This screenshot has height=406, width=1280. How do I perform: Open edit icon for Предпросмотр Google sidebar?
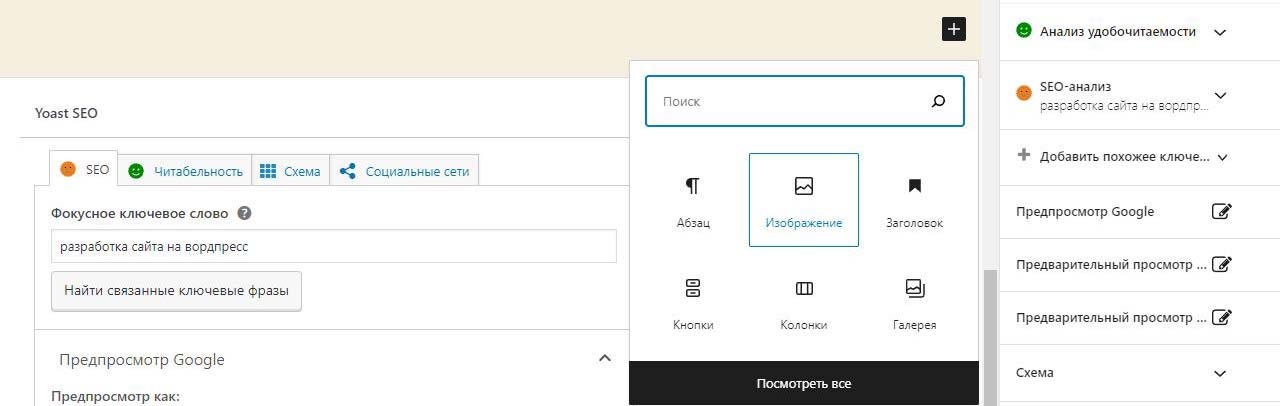point(1221,211)
